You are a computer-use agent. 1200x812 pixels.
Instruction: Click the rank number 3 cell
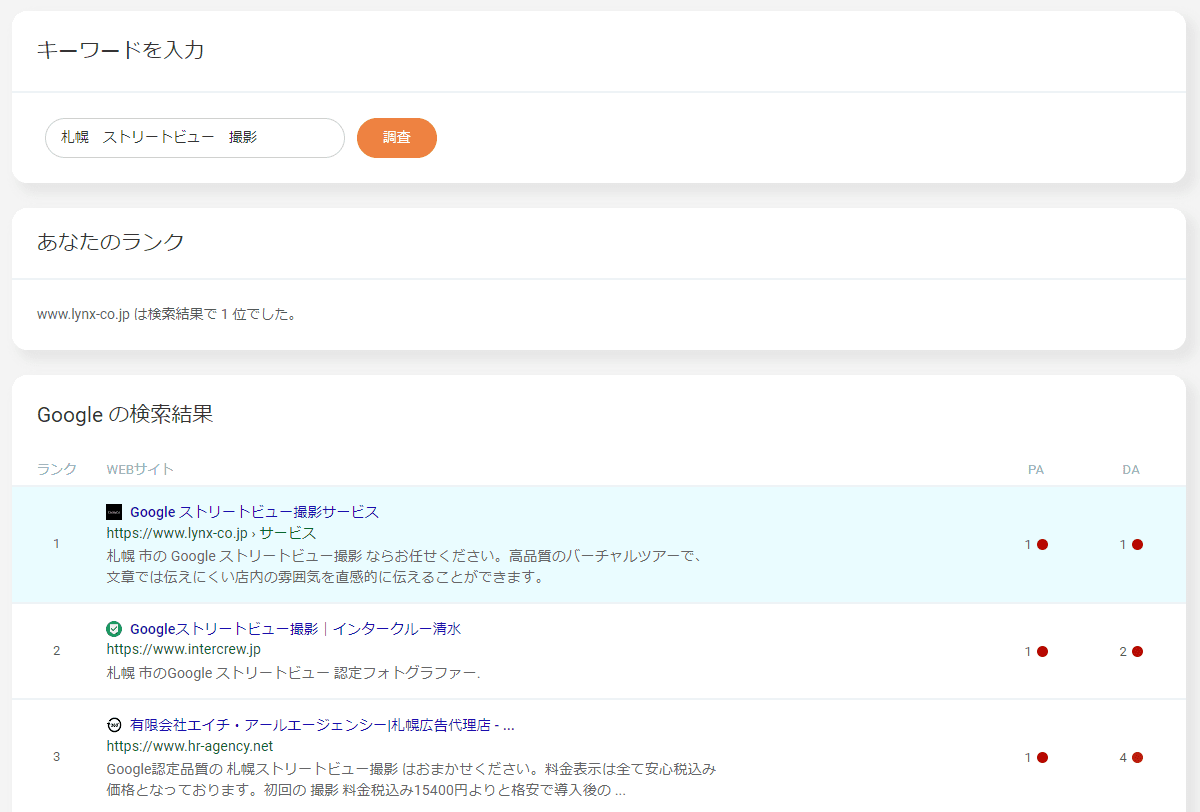(x=56, y=757)
